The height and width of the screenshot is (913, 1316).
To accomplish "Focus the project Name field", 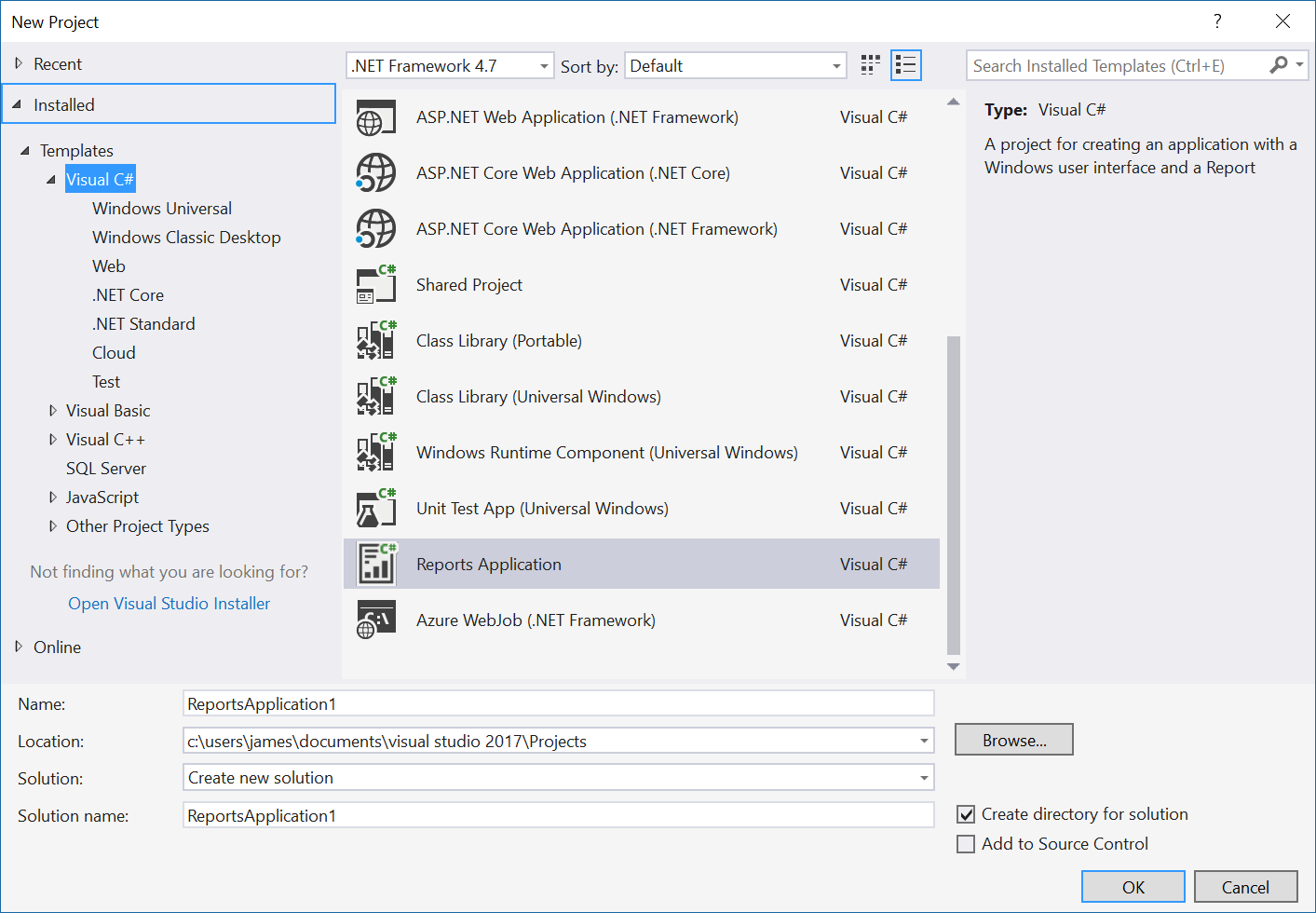I will pyautogui.click(x=559, y=704).
